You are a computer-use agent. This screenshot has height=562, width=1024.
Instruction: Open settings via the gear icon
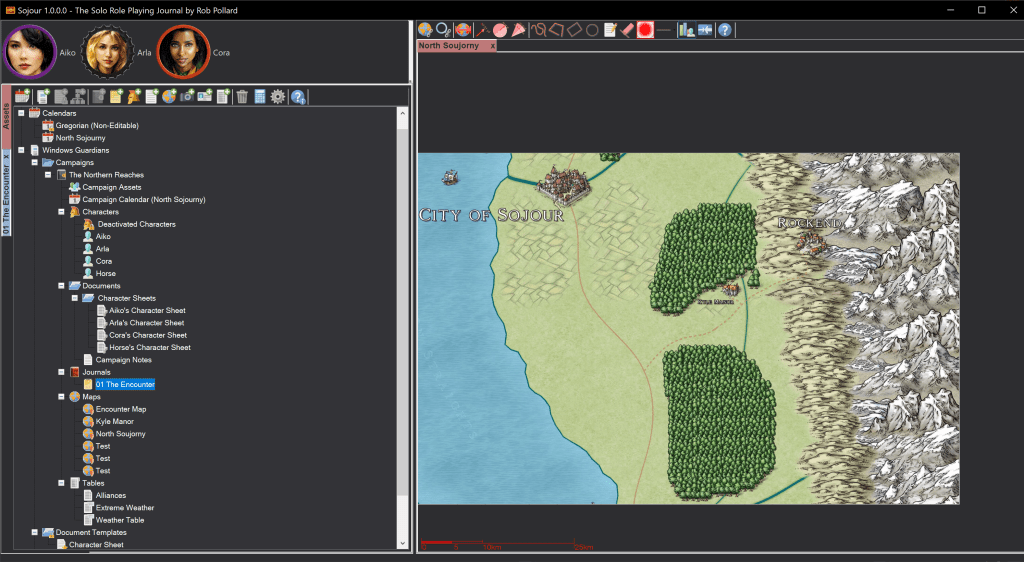(277, 96)
